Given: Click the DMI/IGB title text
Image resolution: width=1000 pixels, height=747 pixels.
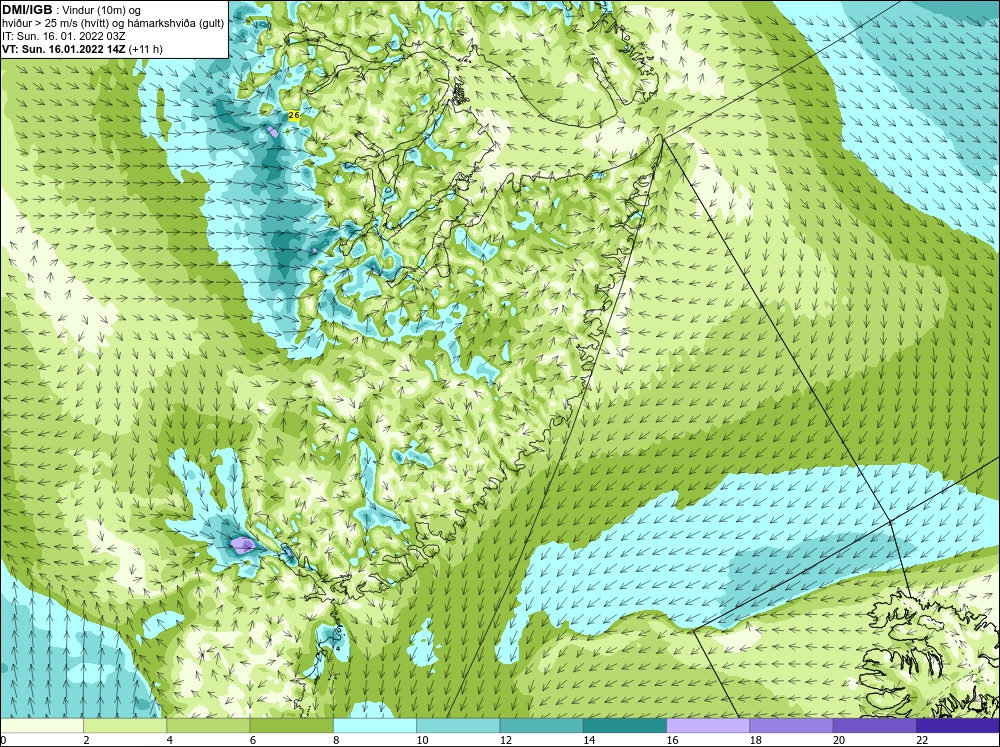Looking at the screenshot, I should pos(27,10).
